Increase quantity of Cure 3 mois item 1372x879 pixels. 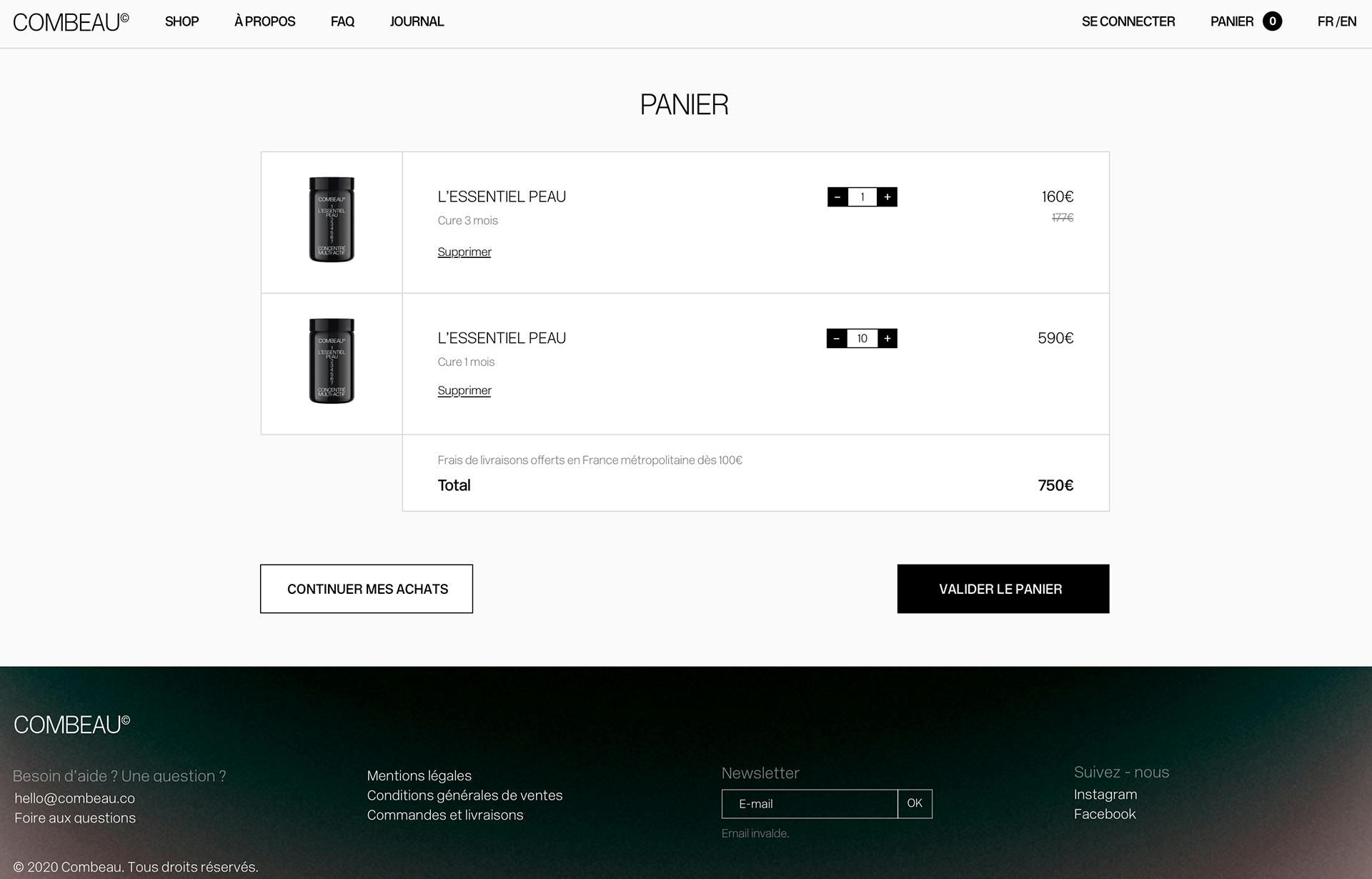click(x=888, y=197)
